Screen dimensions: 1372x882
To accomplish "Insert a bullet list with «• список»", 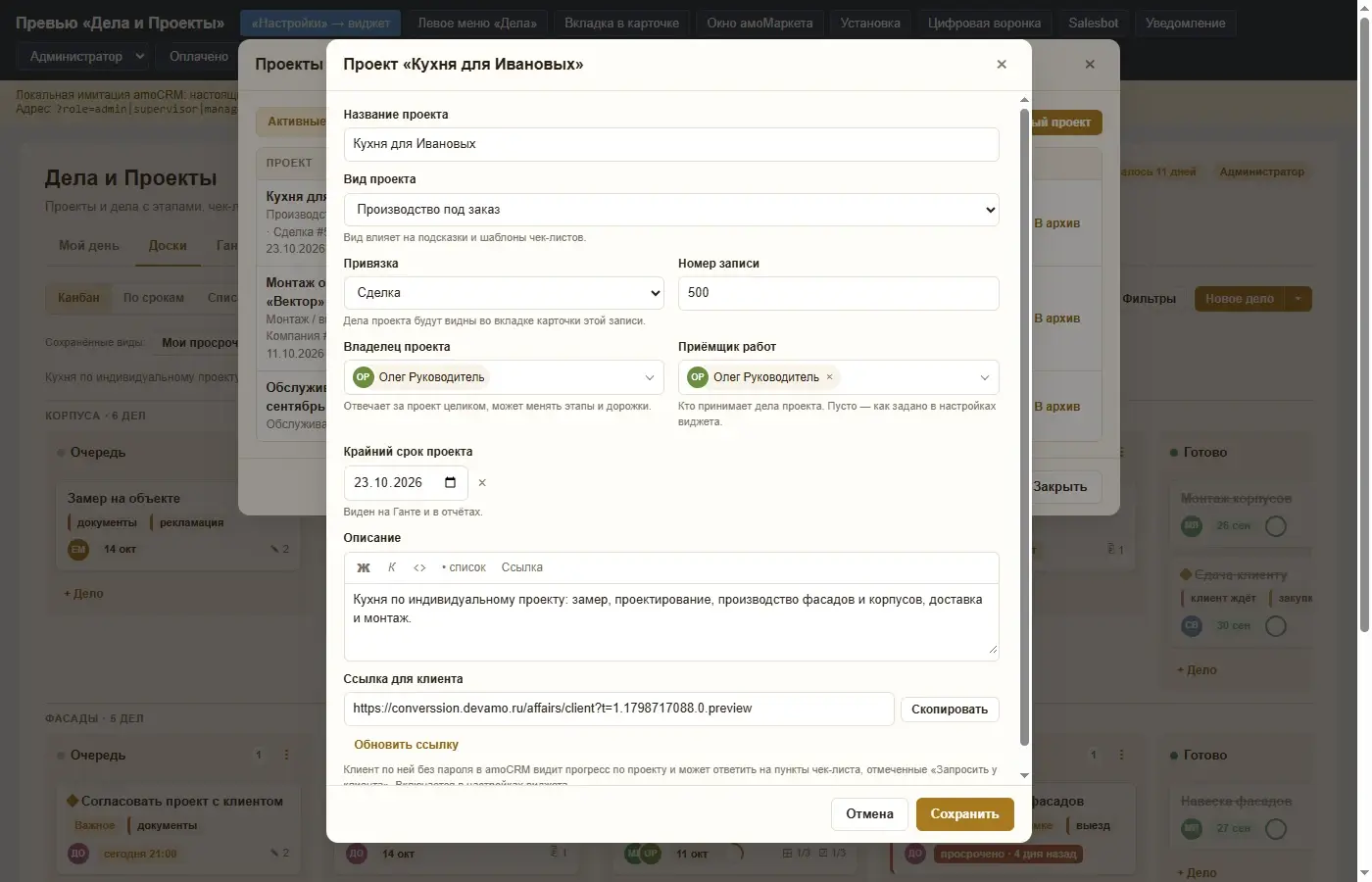I will [464, 567].
